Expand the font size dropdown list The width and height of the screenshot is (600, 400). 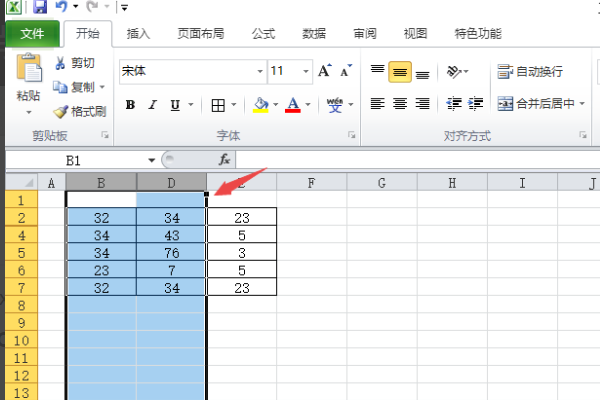tap(306, 72)
